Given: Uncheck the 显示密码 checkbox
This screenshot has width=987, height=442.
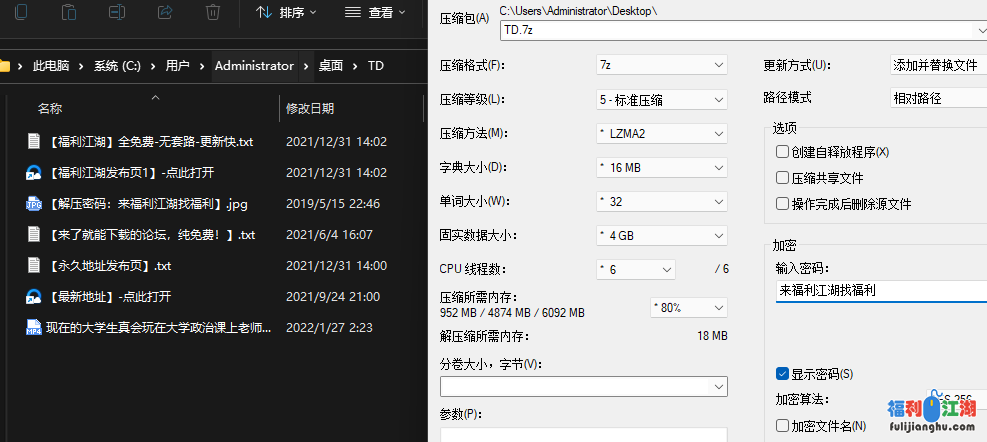Looking at the screenshot, I should [x=783, y=374].
